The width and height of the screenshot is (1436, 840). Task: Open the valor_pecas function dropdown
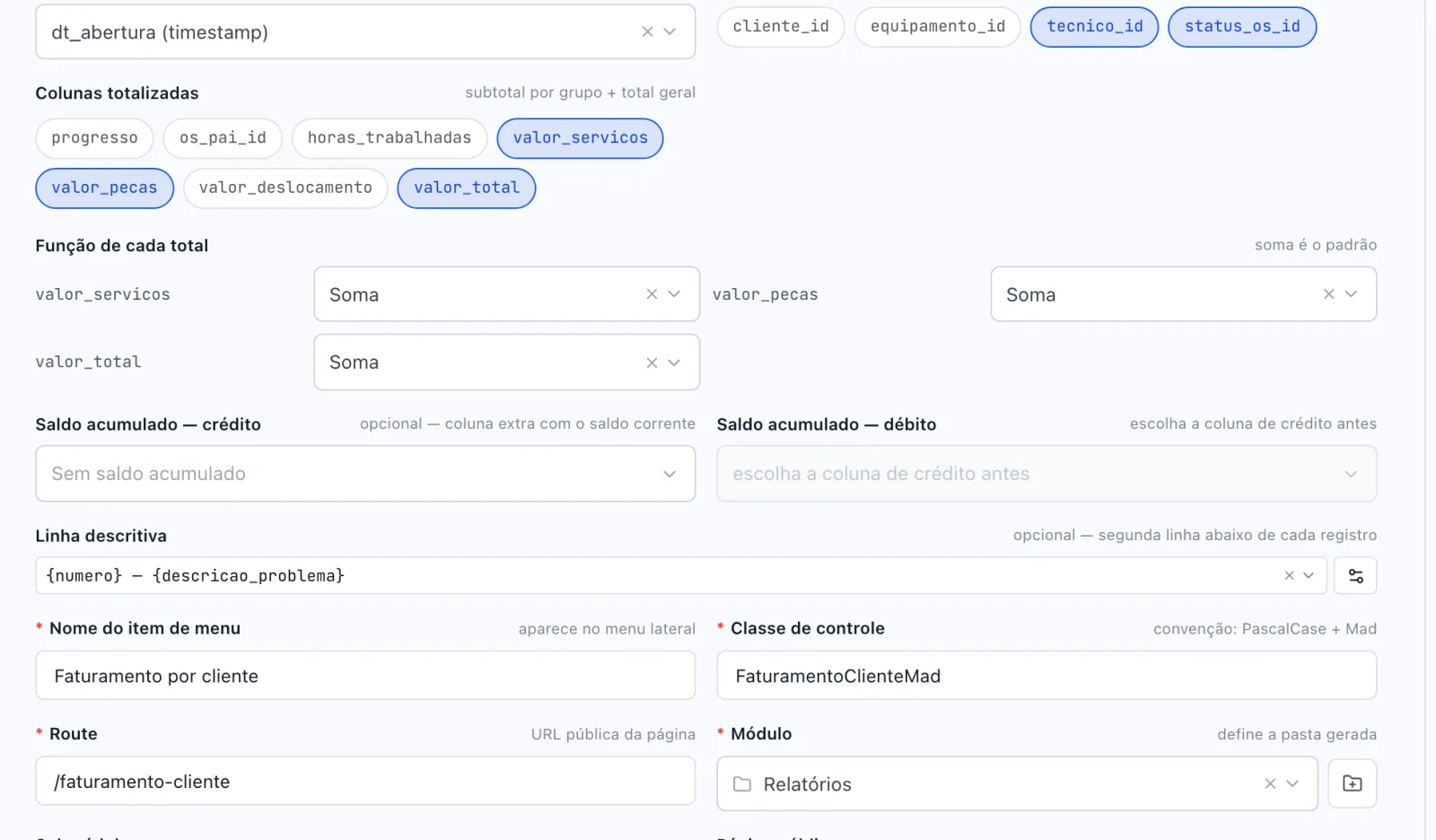[1351, 294]
